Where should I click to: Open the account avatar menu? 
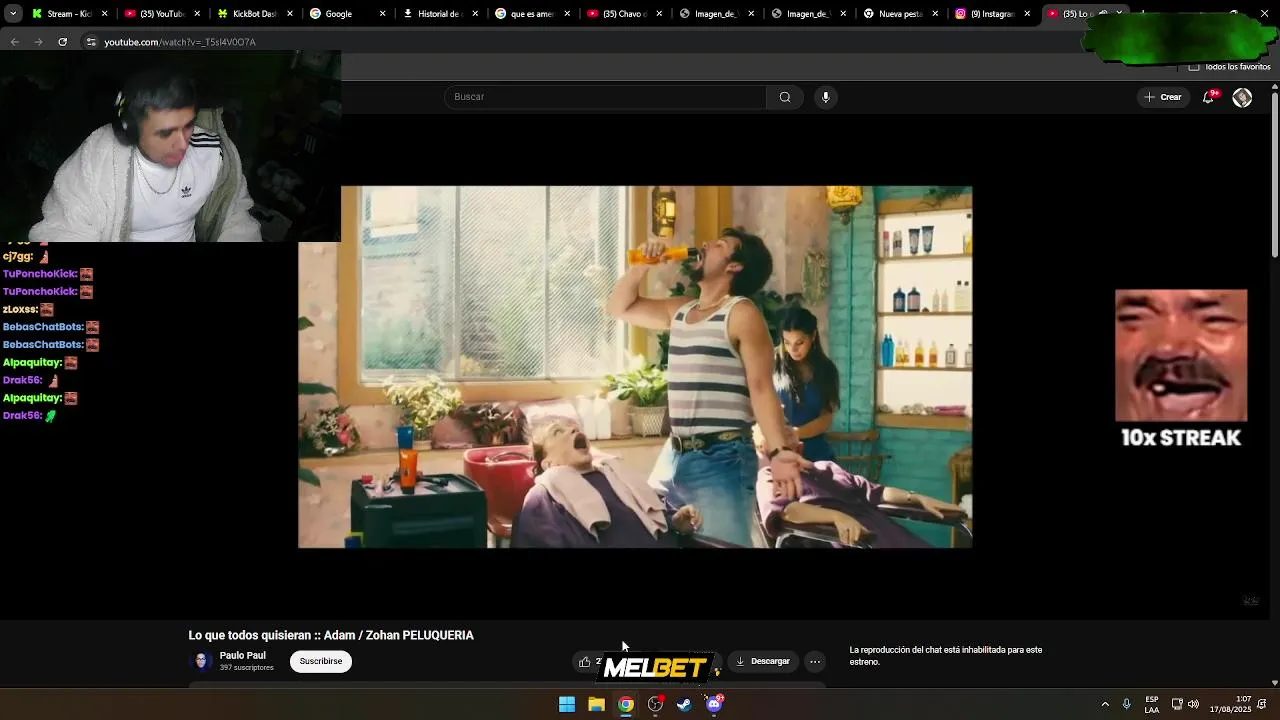coord(1242,97)
